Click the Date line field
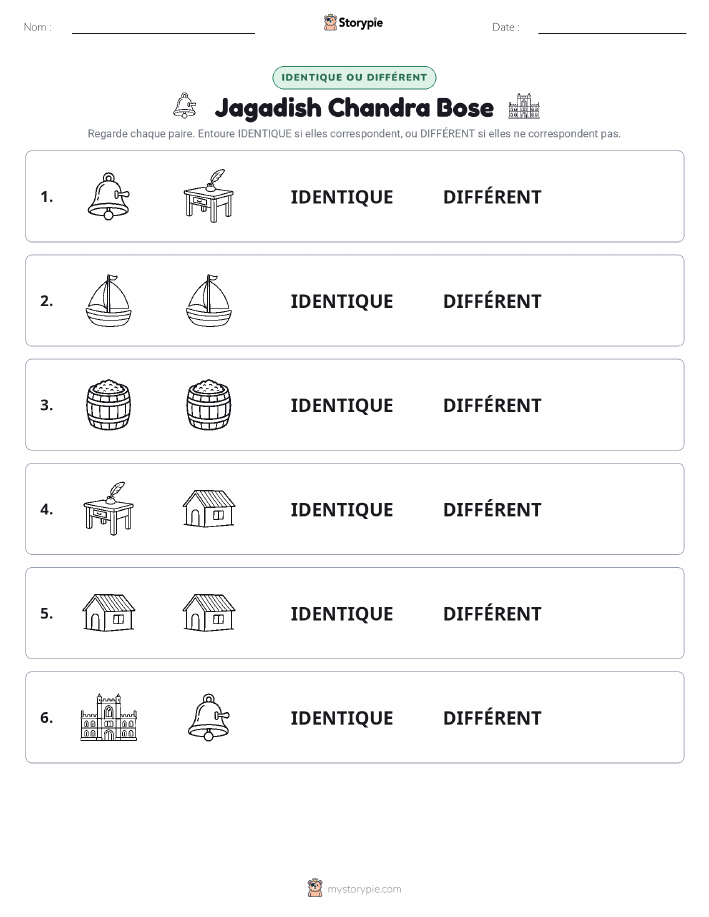This screenshot has height=917, width=709. [612, 27]
